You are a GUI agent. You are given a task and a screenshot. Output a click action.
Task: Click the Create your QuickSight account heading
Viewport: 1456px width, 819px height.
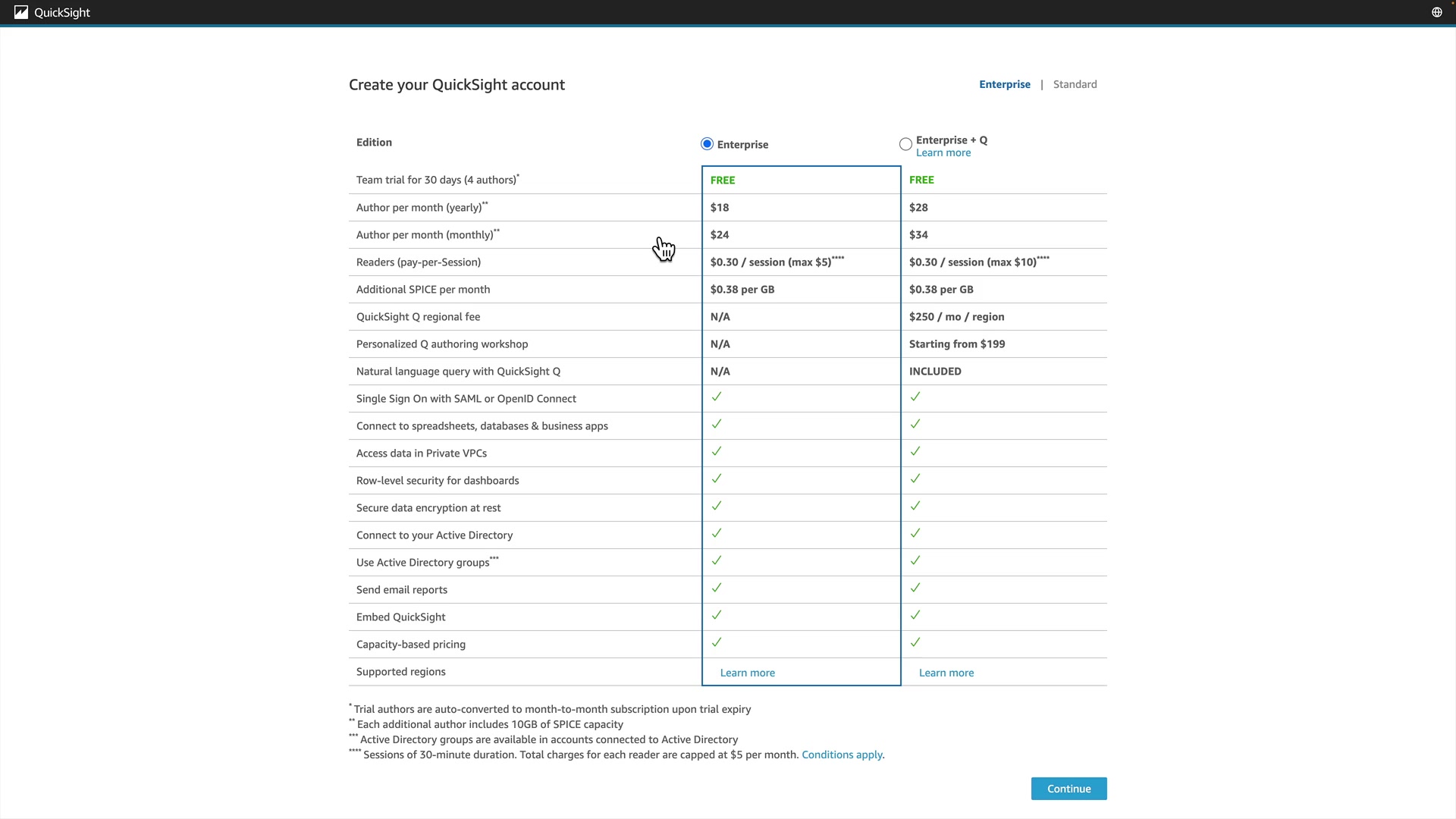[457, 85]
